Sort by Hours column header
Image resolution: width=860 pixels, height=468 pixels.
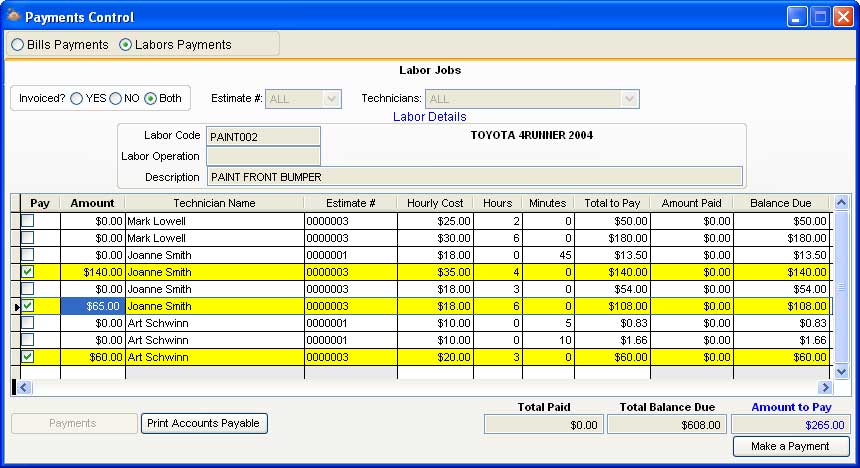497,203
